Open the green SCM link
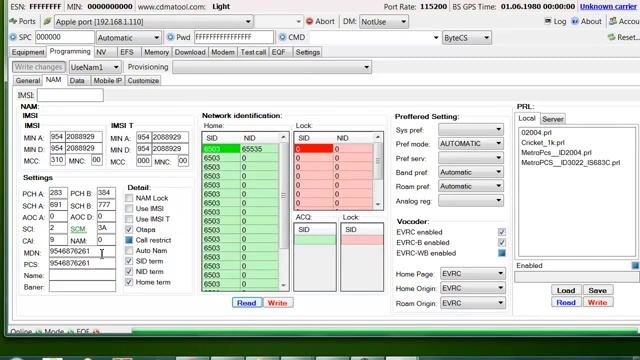This screenshot has height=360, width=640. [78, 229]
